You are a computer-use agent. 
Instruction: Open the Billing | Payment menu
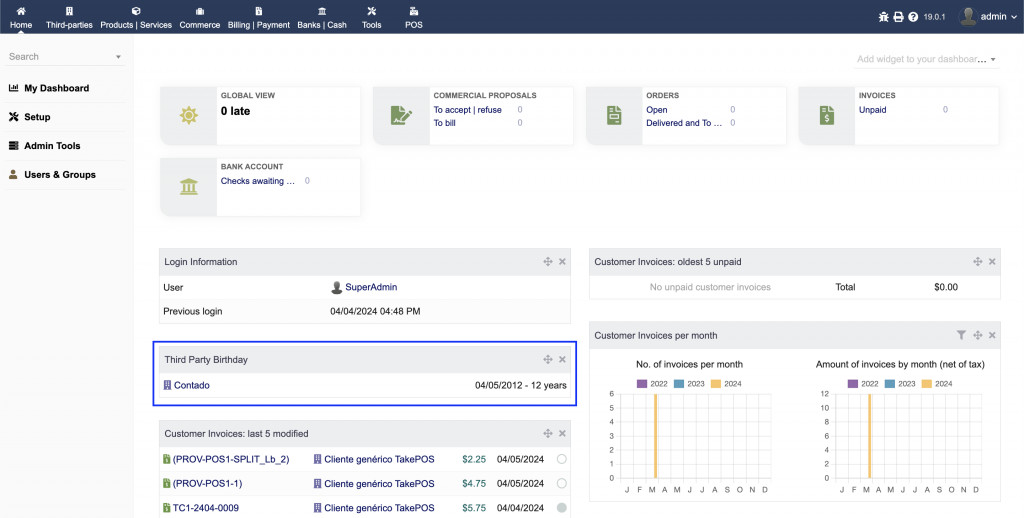pyautogui.click(x=258, y=17)
